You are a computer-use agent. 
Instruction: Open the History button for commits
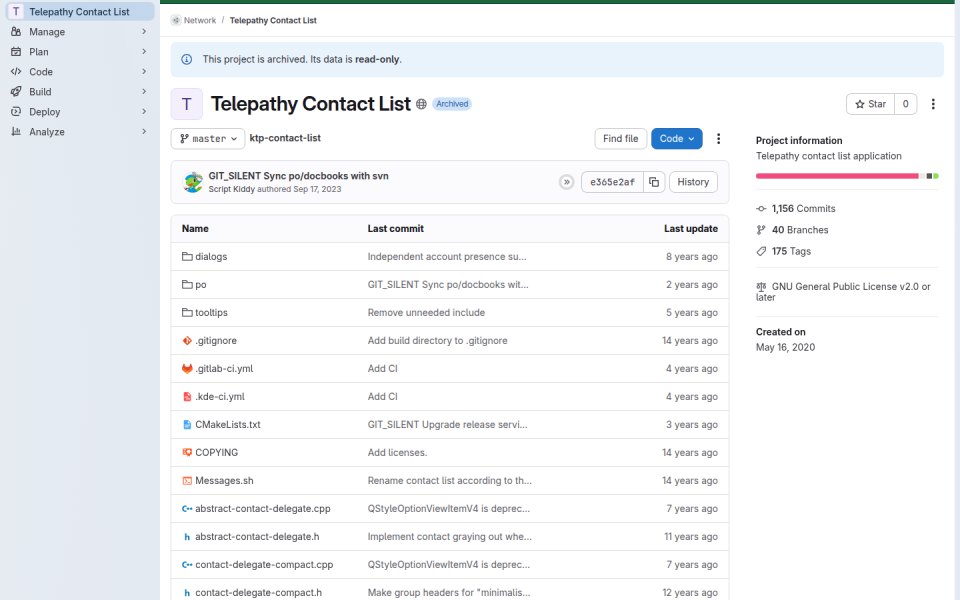coord(693,182)
